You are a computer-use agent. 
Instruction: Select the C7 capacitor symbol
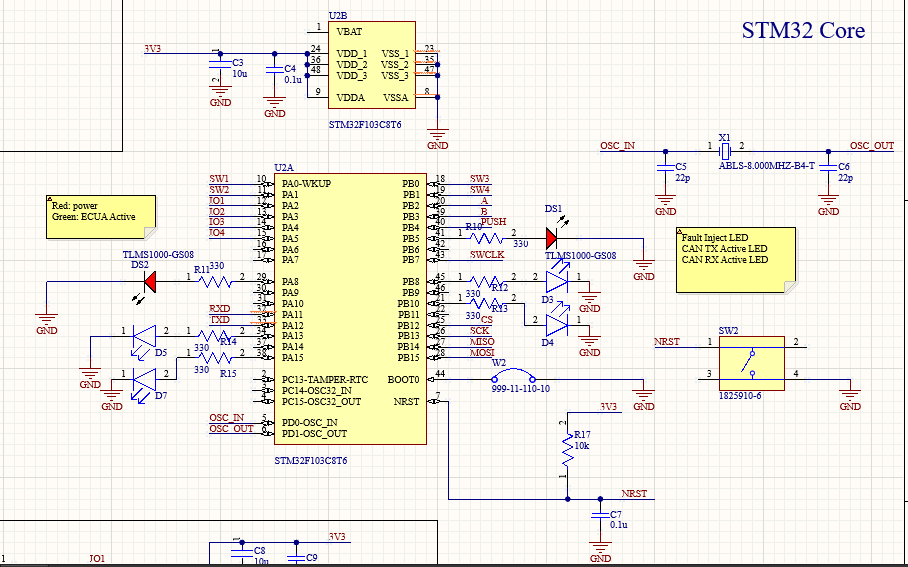pos(601,515)
